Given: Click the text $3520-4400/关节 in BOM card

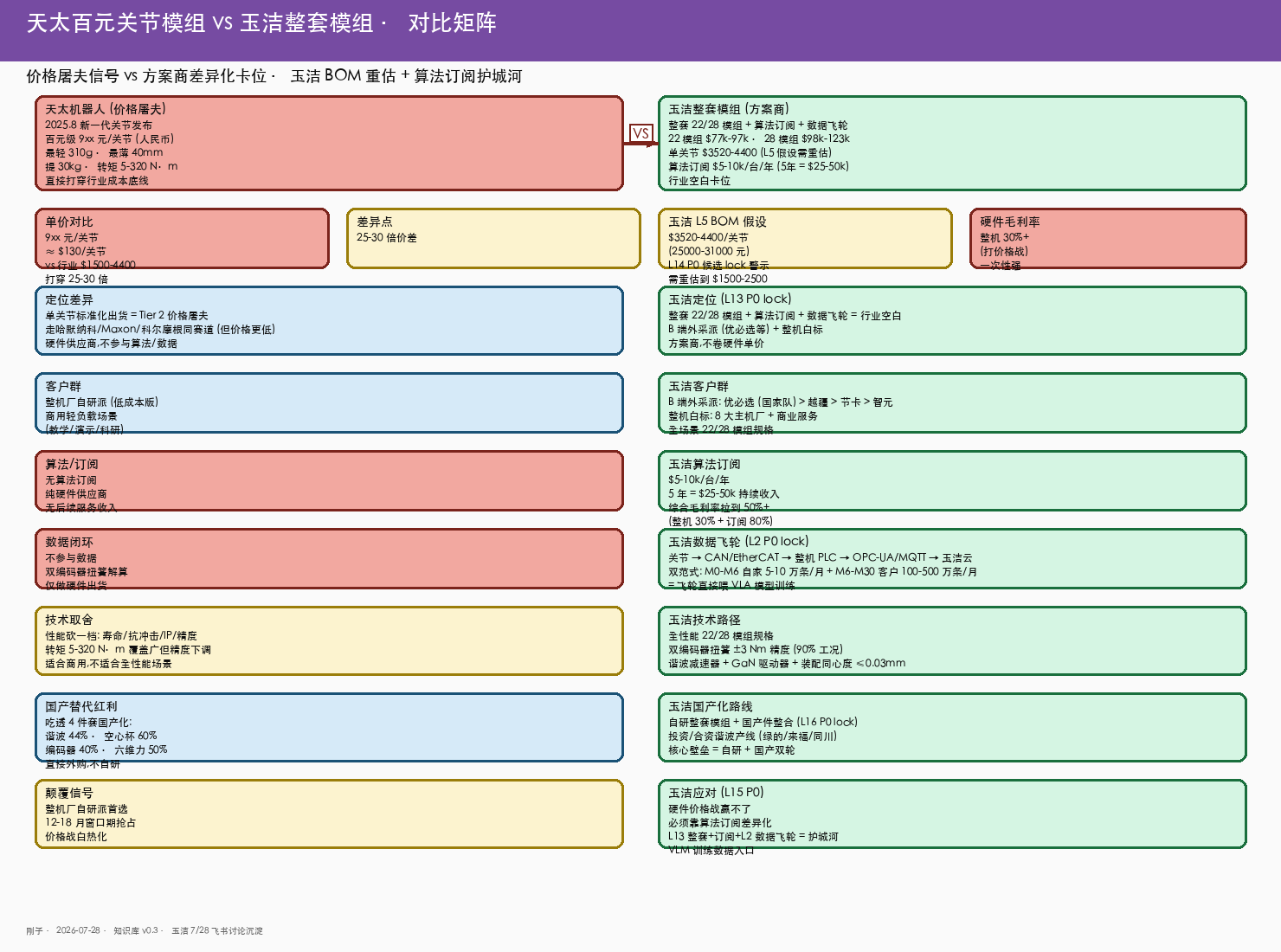Looking at the screenshot, I should click(708, 237).
